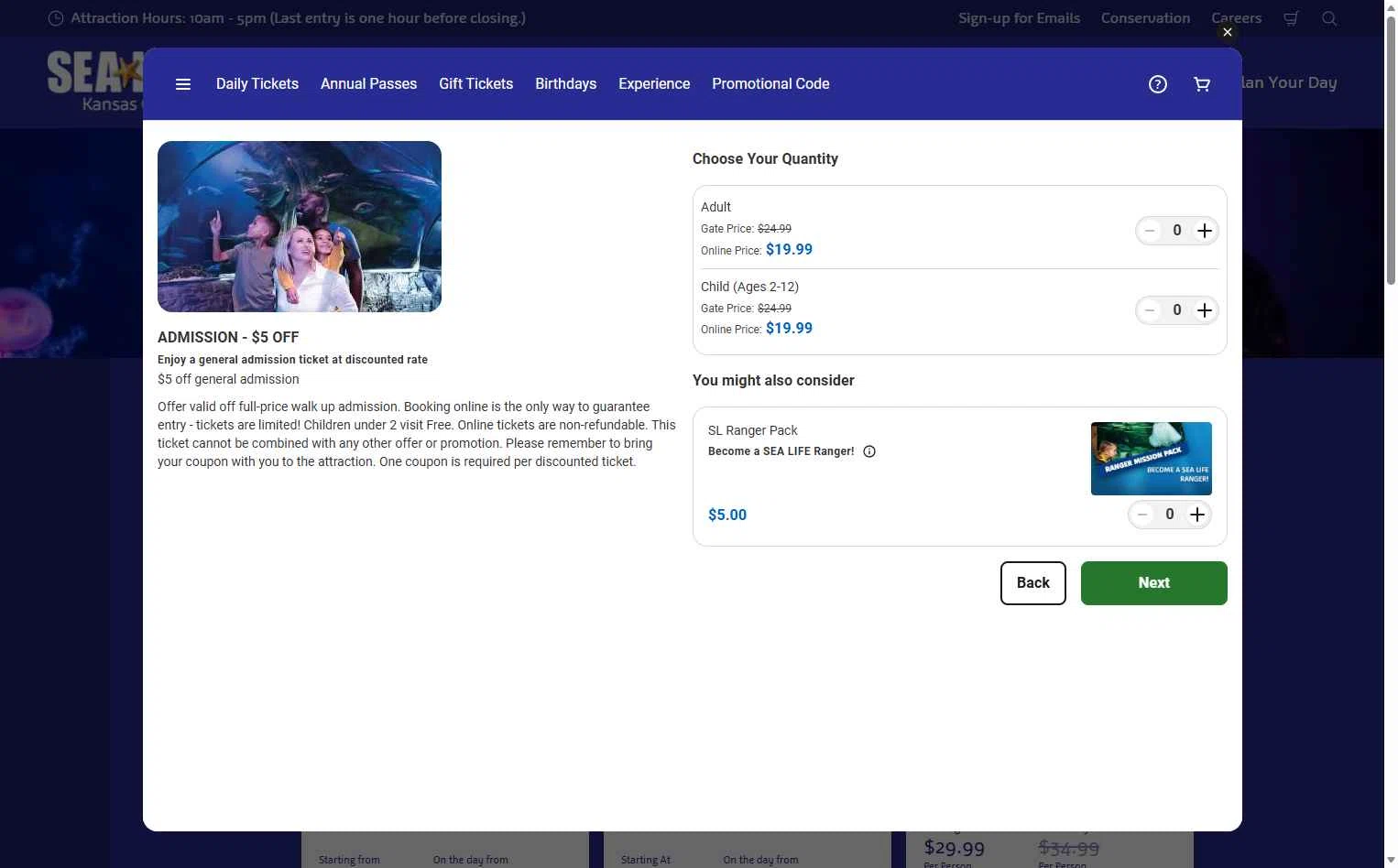This screenshot has width=1398, height=868.
Task: Increase Child (Ages 2-12) ticket quantity
Action: [1205, 310]
